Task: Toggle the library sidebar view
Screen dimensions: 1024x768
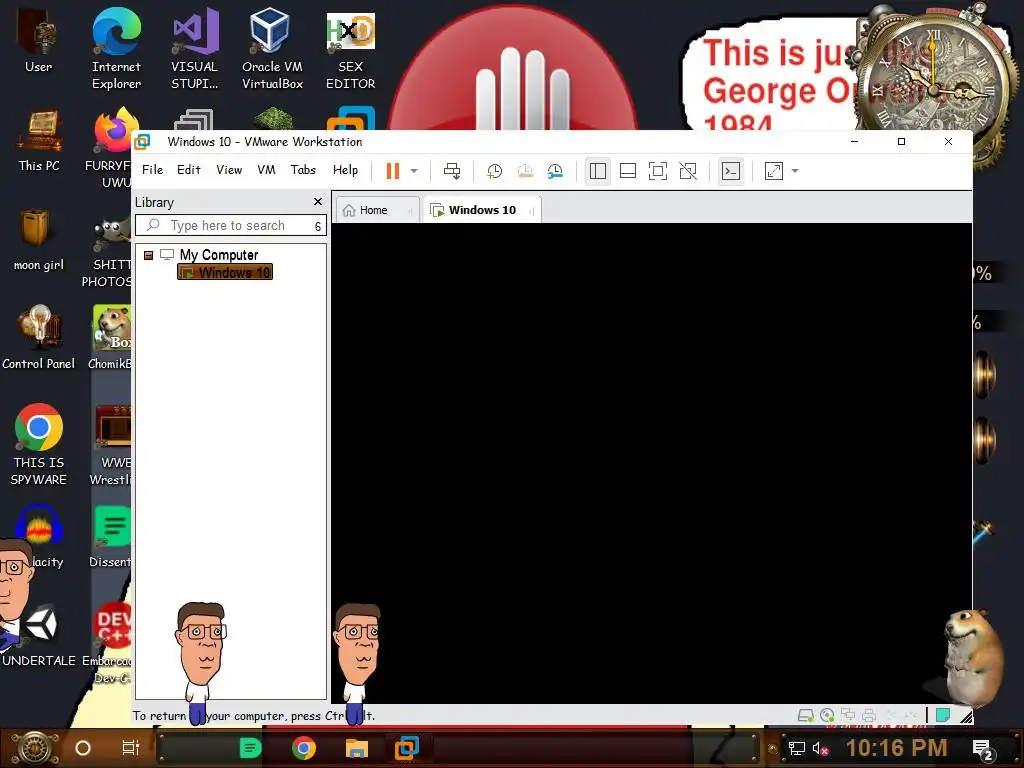Action: tap(598, 171)
